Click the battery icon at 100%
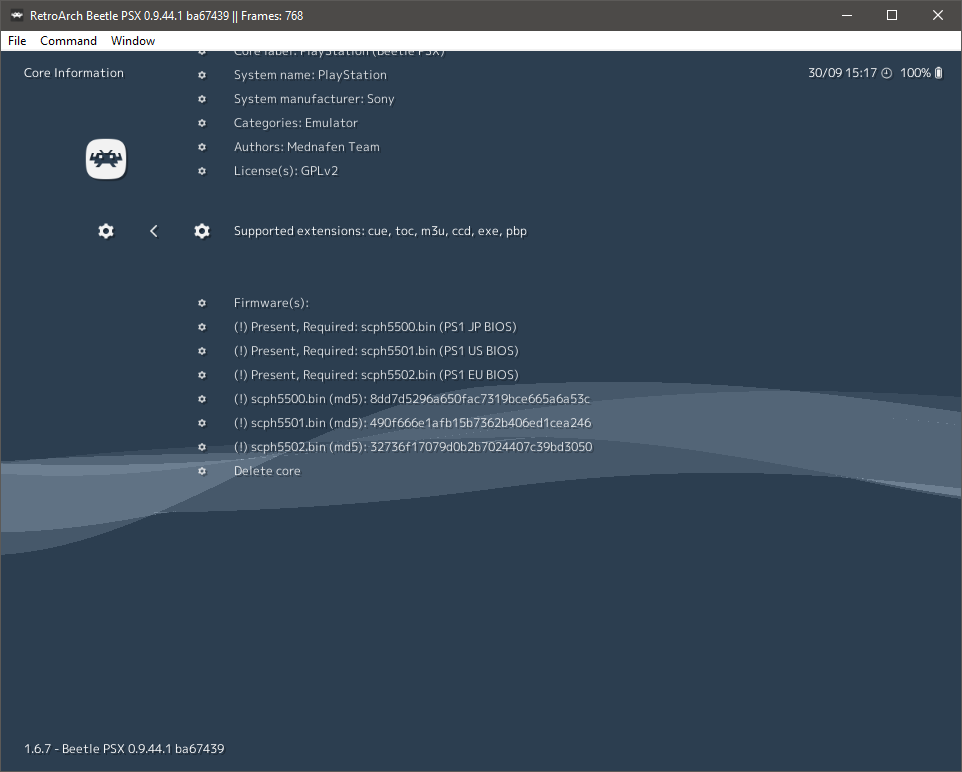 coord(938,73)
